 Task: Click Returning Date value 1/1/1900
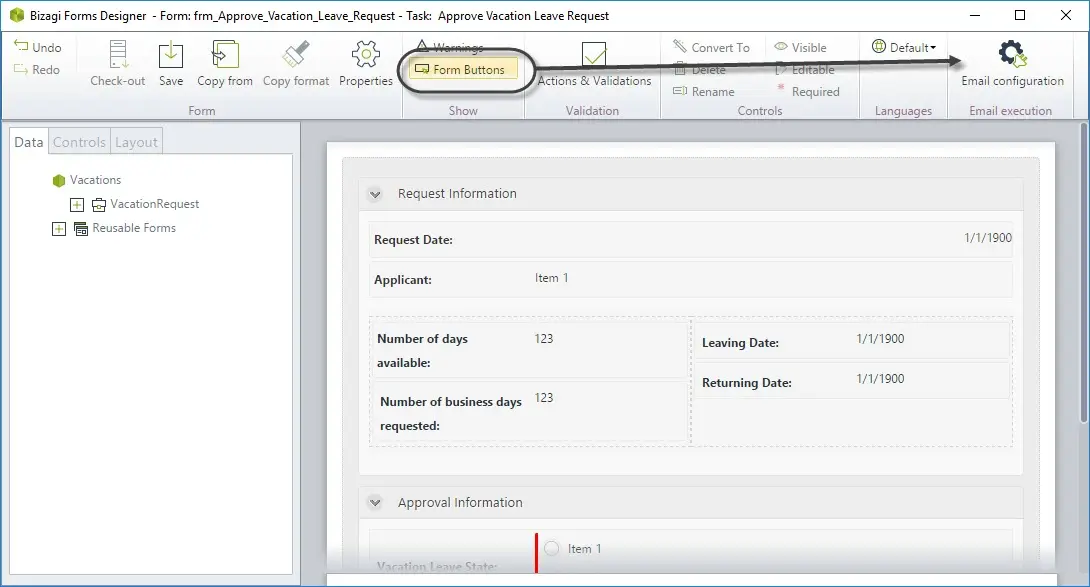coord(880,378)
